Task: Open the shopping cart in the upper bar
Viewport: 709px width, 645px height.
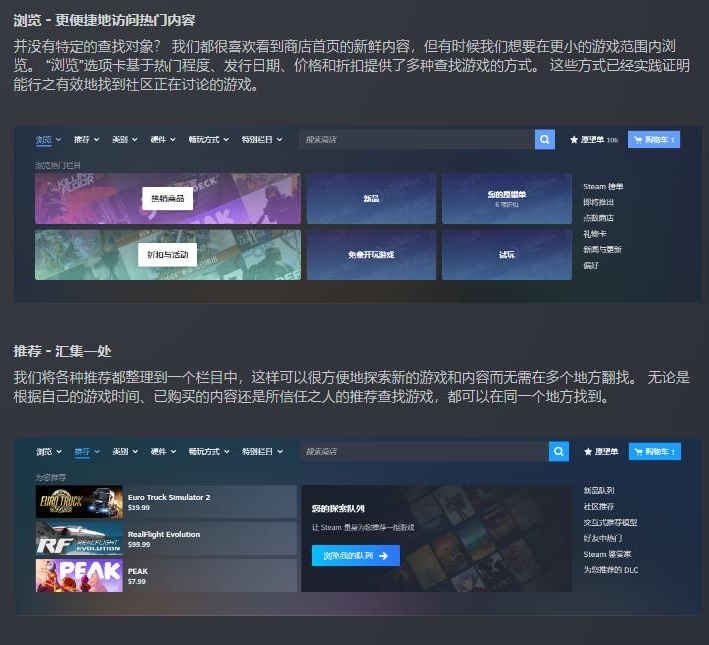Action: pos(653,140)
